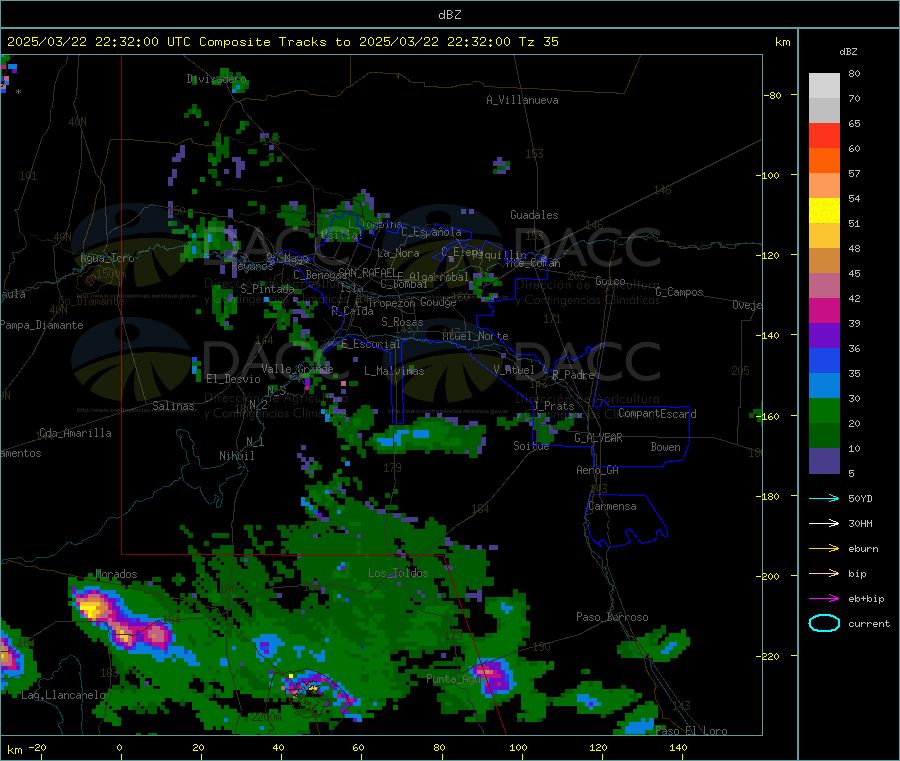Select the slate 5-10 dBZ swatch
This screenshot has width=900, height=761.
point(824,461)
